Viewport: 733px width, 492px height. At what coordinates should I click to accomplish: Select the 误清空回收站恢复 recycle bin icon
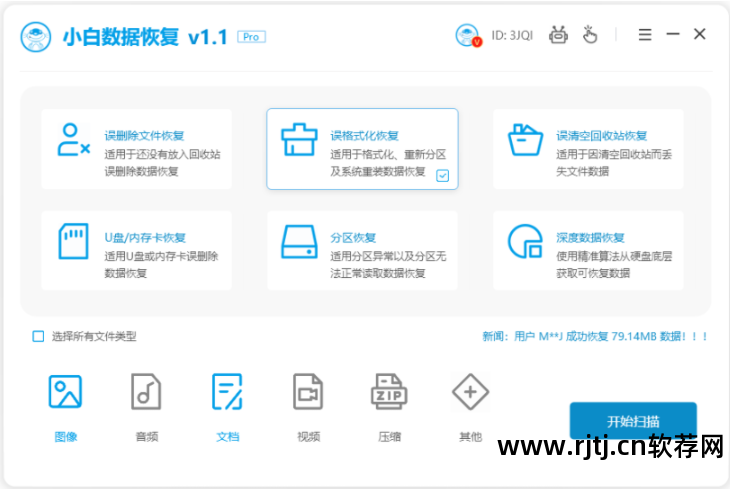[525, 139]
